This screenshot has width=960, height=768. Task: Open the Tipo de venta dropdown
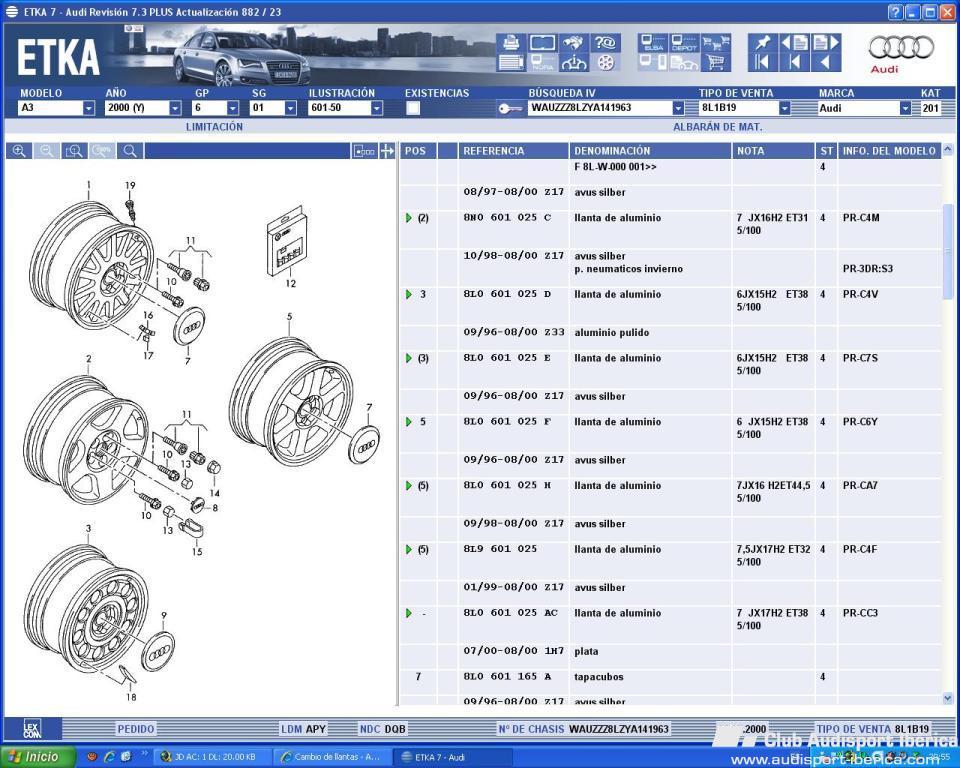784,108
